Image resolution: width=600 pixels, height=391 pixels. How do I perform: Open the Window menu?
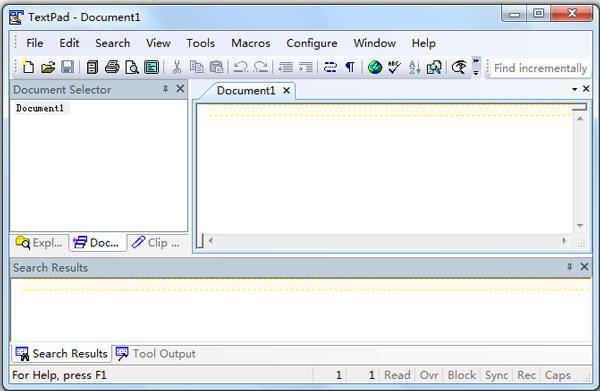coord(375,43)
